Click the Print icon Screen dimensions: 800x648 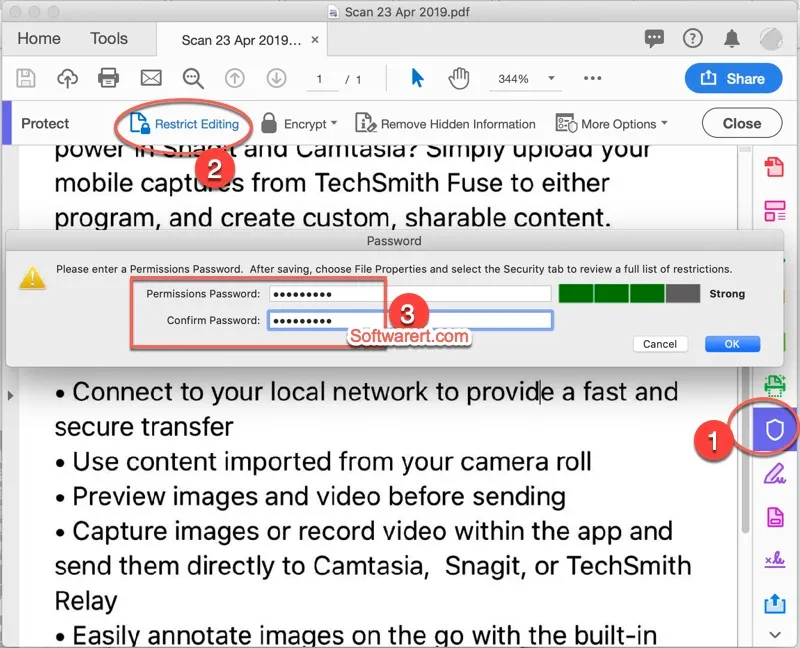[109, 77]
